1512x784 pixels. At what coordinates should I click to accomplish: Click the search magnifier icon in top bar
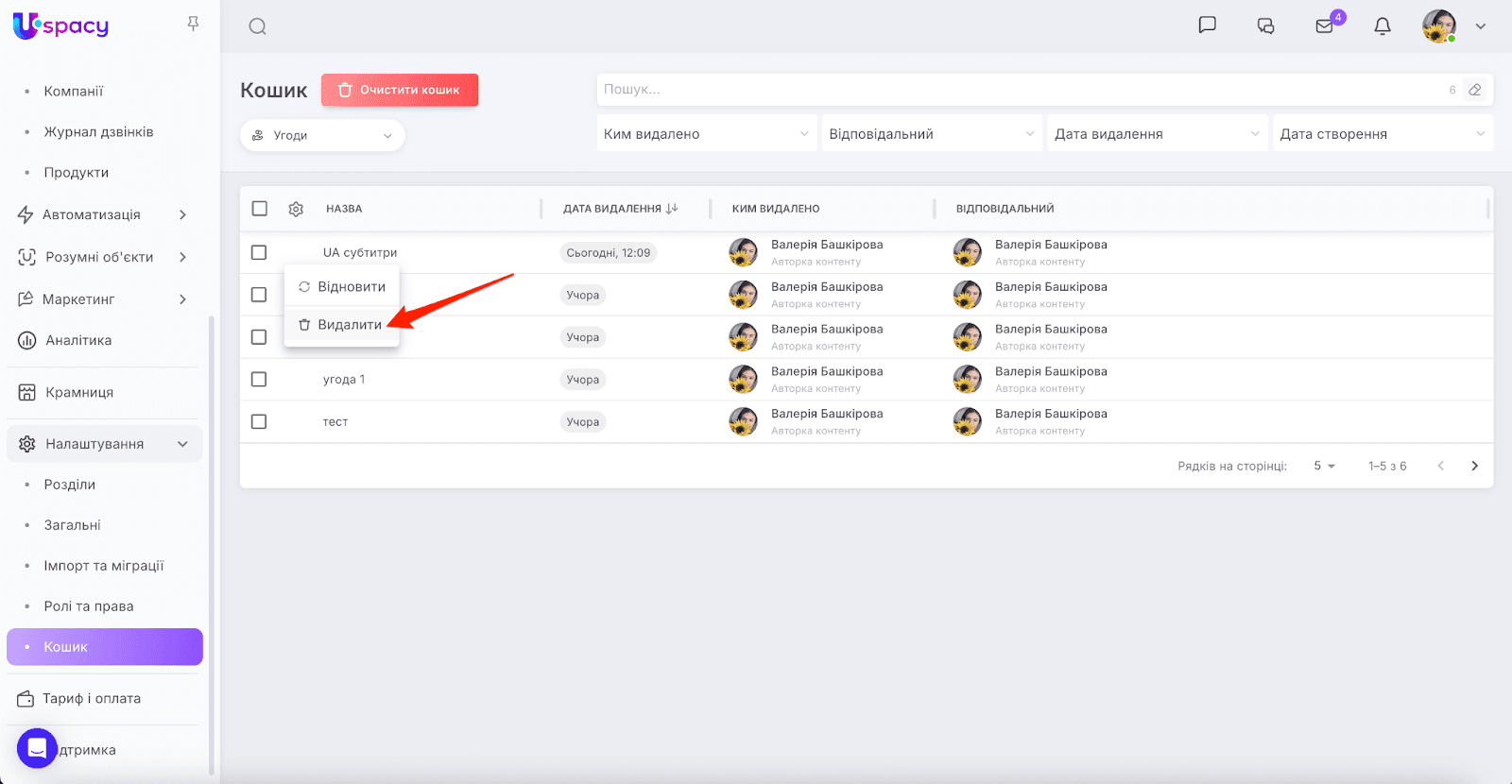coord(257,26)
